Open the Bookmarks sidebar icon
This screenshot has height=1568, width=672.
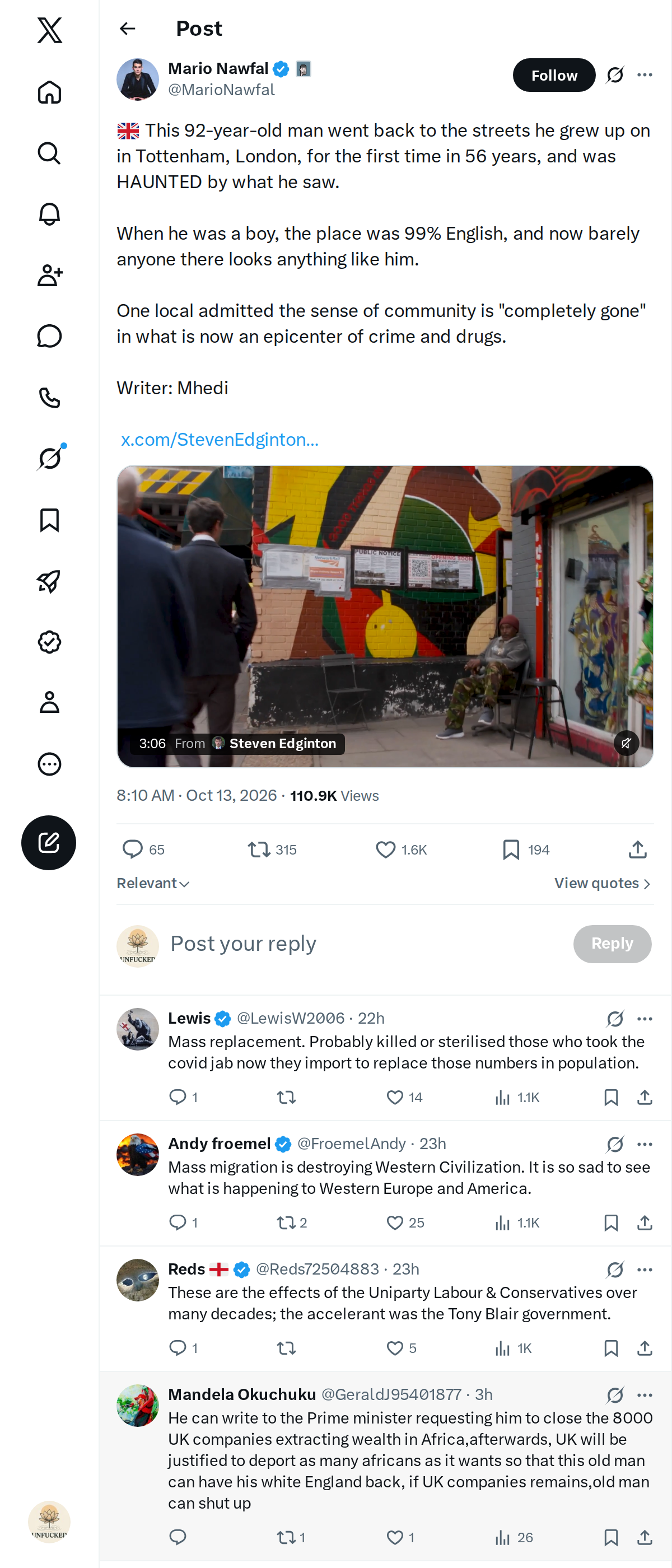(x=49, y=520)
